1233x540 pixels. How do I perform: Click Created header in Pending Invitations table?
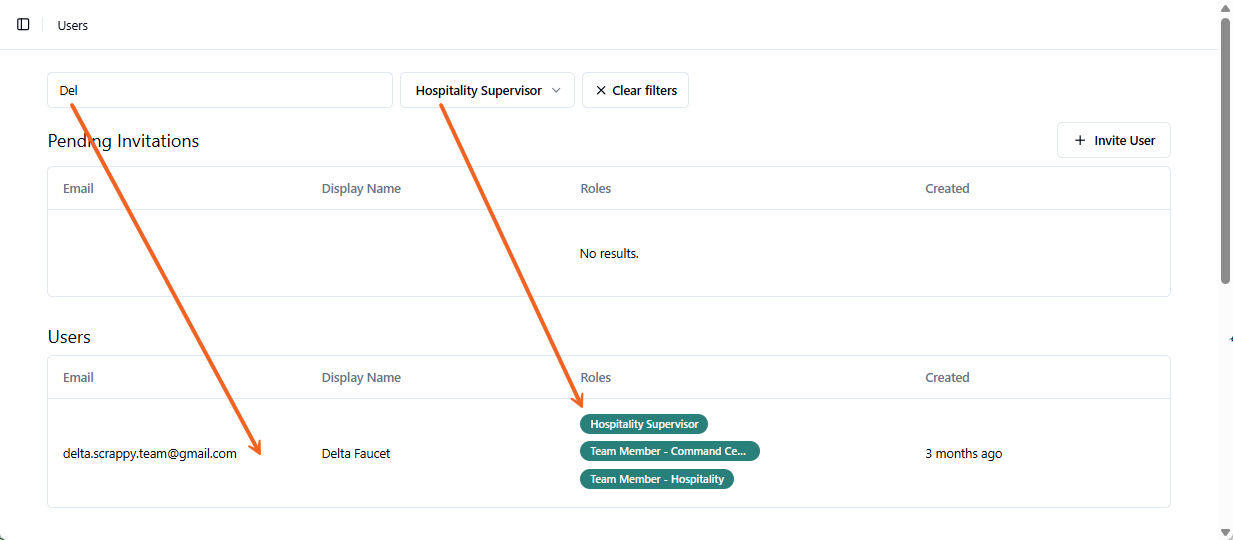click(x=947, y=188)
